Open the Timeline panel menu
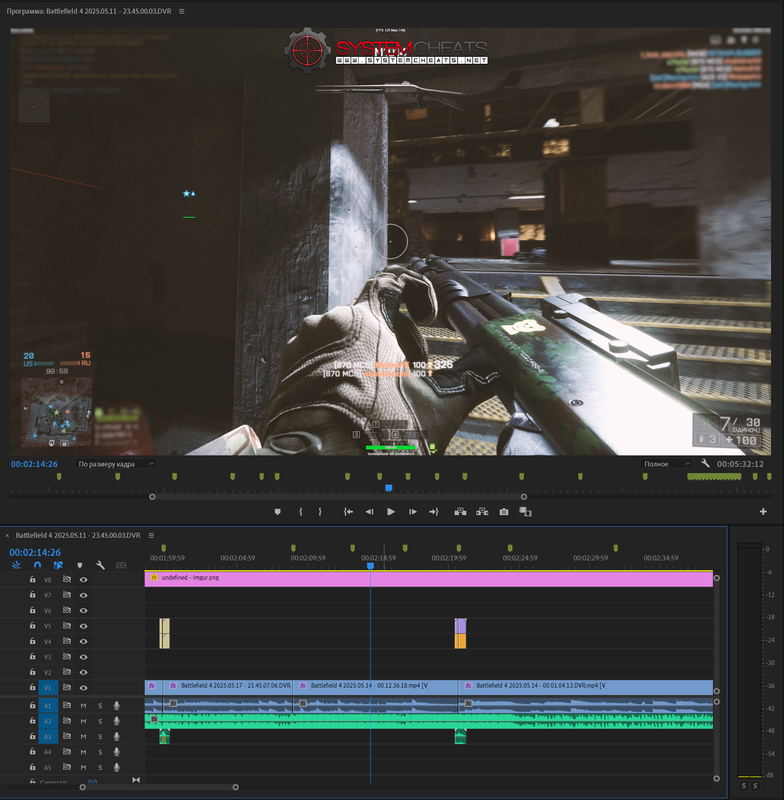Image resolution: width=784 pixels, height=800 pixels. (151, 535)
